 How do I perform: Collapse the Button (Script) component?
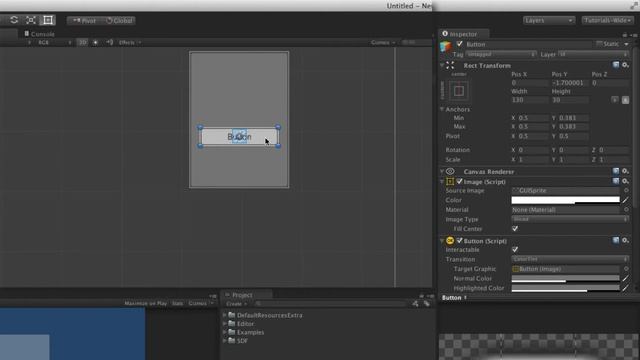(442, 241)
